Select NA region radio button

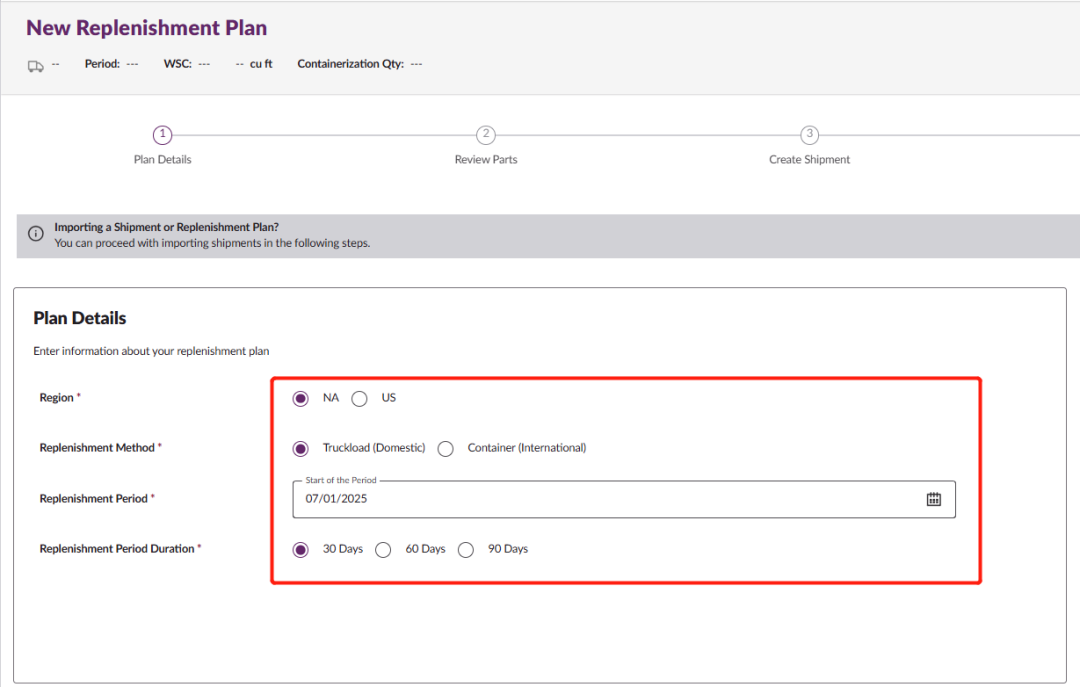[x=301, y=398]
